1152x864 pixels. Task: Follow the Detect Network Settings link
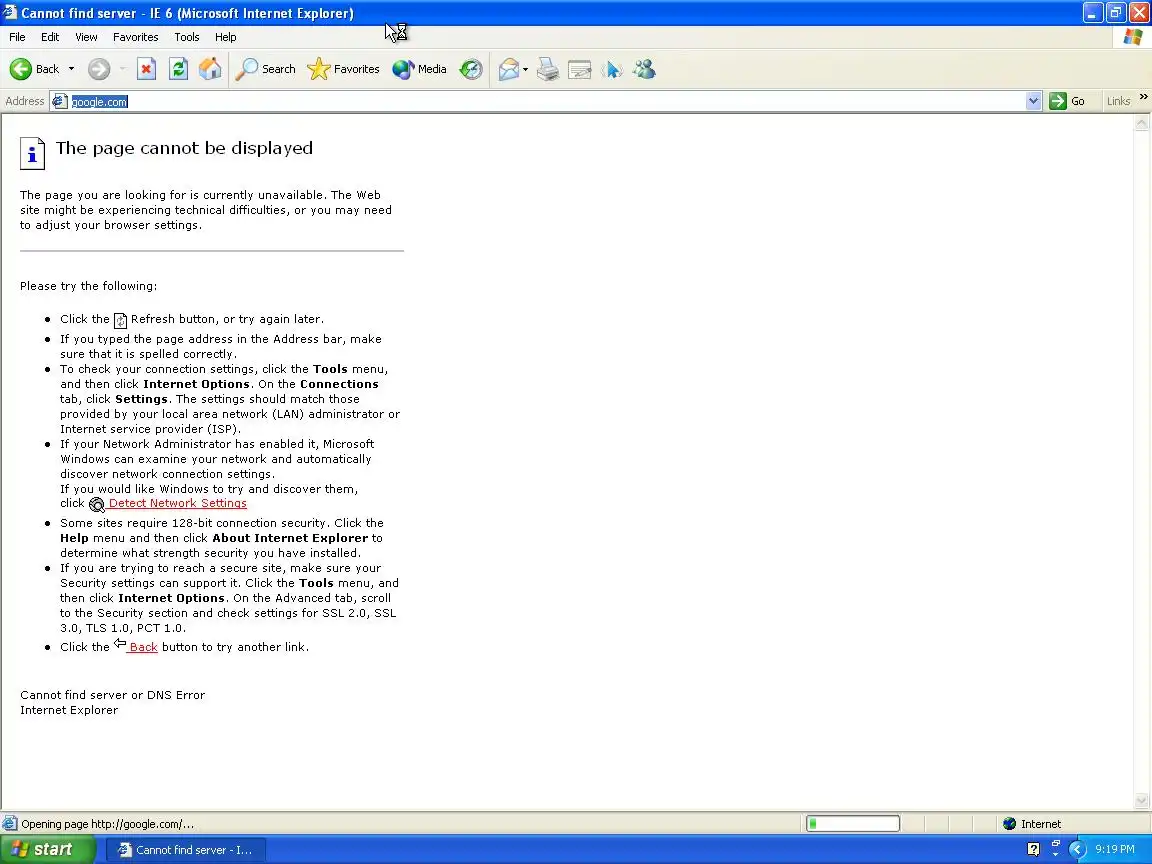point(178,503)
